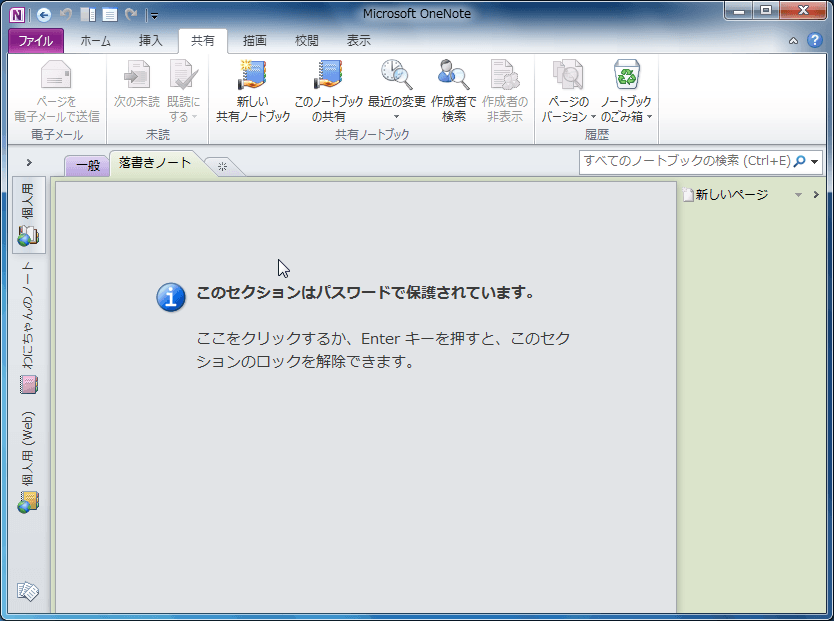Select the 落書きノート section tab
Image resolution: width=834 pixels, height=621 pixels.
(x=155, y=163)
